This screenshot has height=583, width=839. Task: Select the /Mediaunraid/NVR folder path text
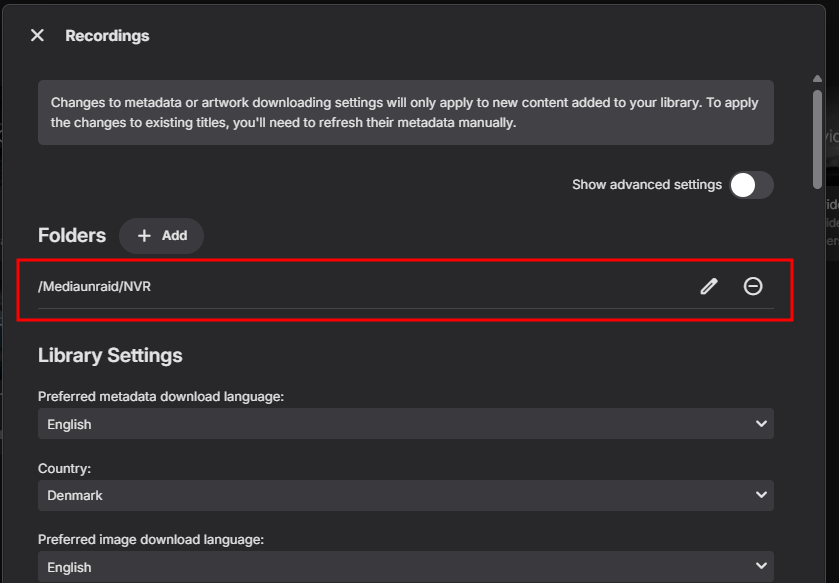(x=95, y=287)
